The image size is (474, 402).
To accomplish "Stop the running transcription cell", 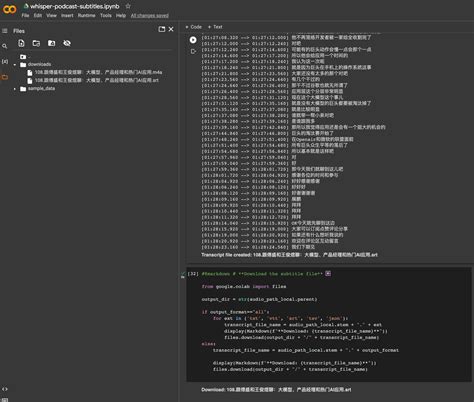I will pos(193,40).
